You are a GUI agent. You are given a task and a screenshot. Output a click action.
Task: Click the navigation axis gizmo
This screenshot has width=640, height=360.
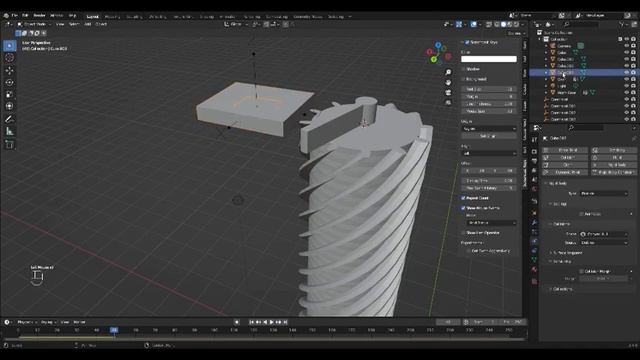pos(438,53)
